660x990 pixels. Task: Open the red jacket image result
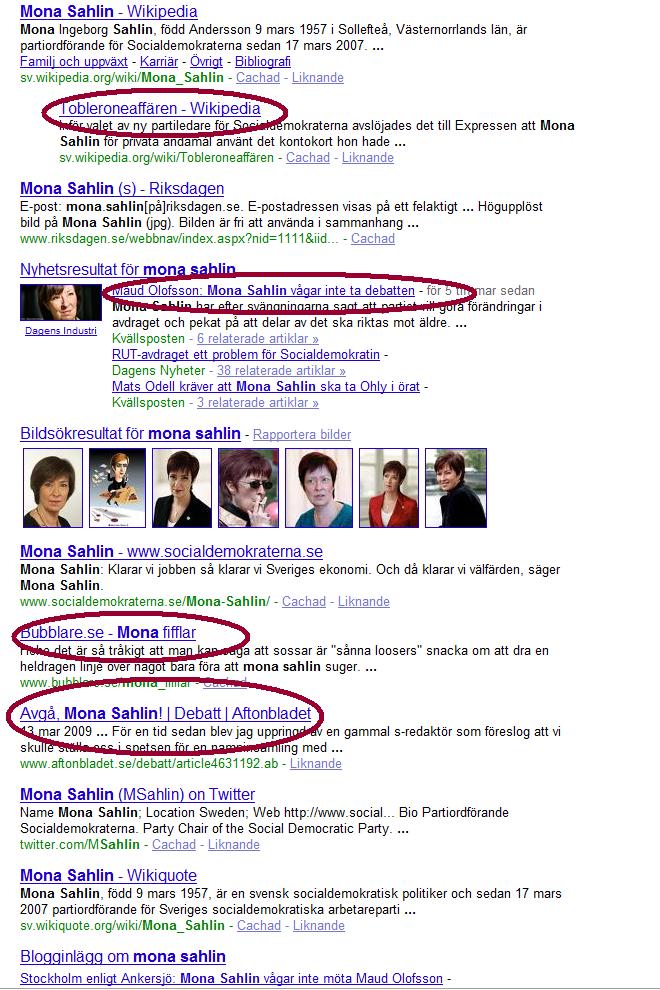(x=388, y=487)
